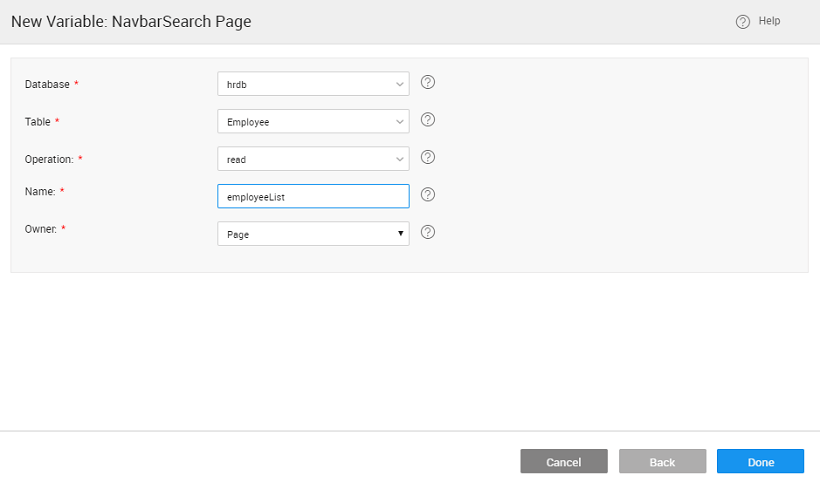The image size is (820, 489).
Task: Open the Database dropdown showing hrdb
Action: click(x=312, y=85)
